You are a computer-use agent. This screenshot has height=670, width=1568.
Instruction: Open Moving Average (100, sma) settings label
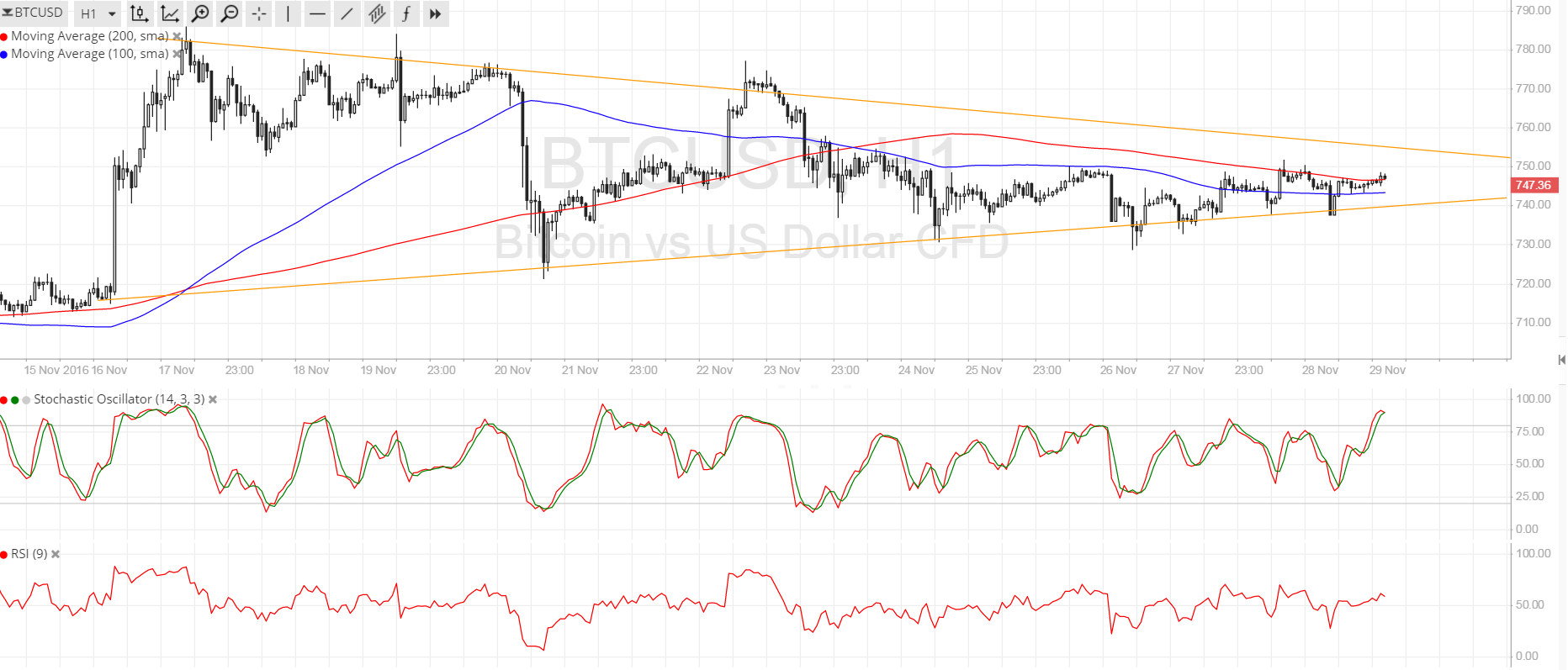tap(90, 54)
